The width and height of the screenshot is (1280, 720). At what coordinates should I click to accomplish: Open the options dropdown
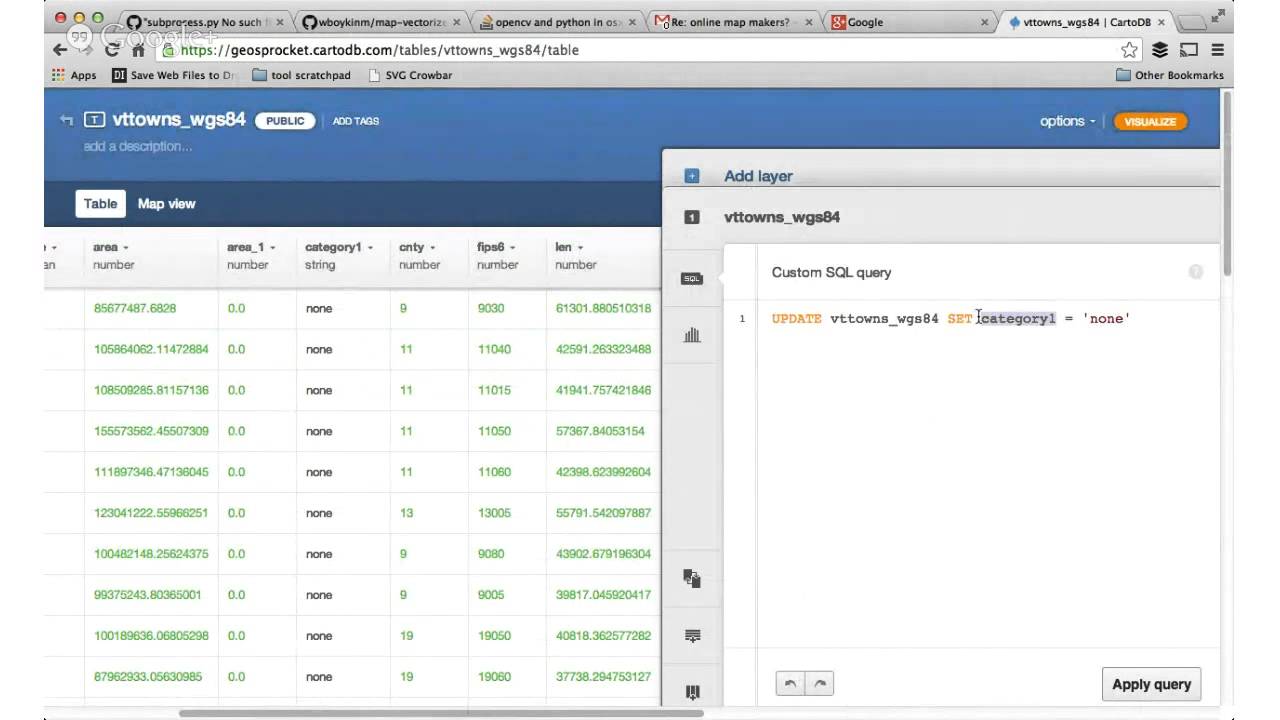pyautogui.click(x=1067, y=121)
